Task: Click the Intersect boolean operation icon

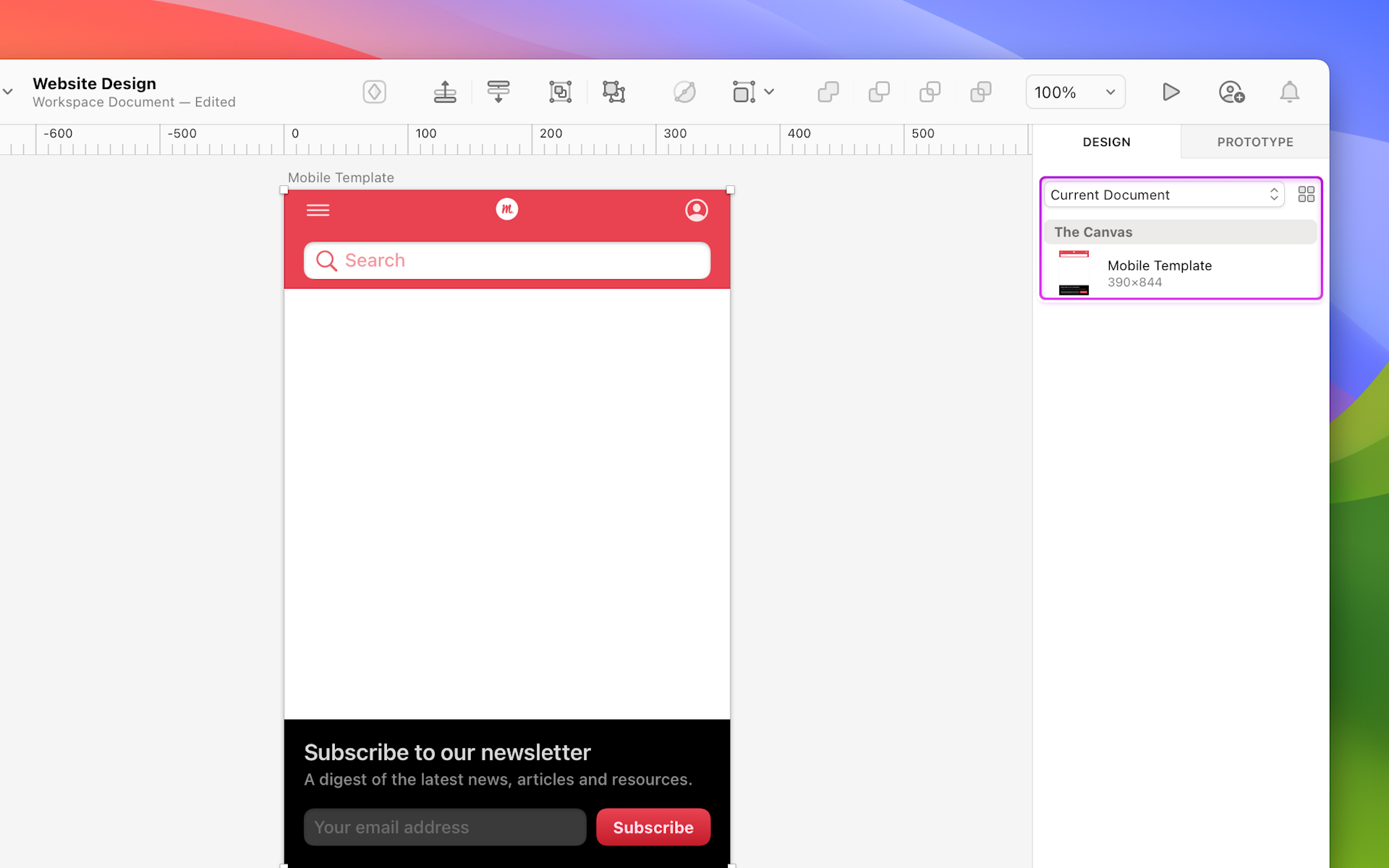Action: (x=930, y=92)
